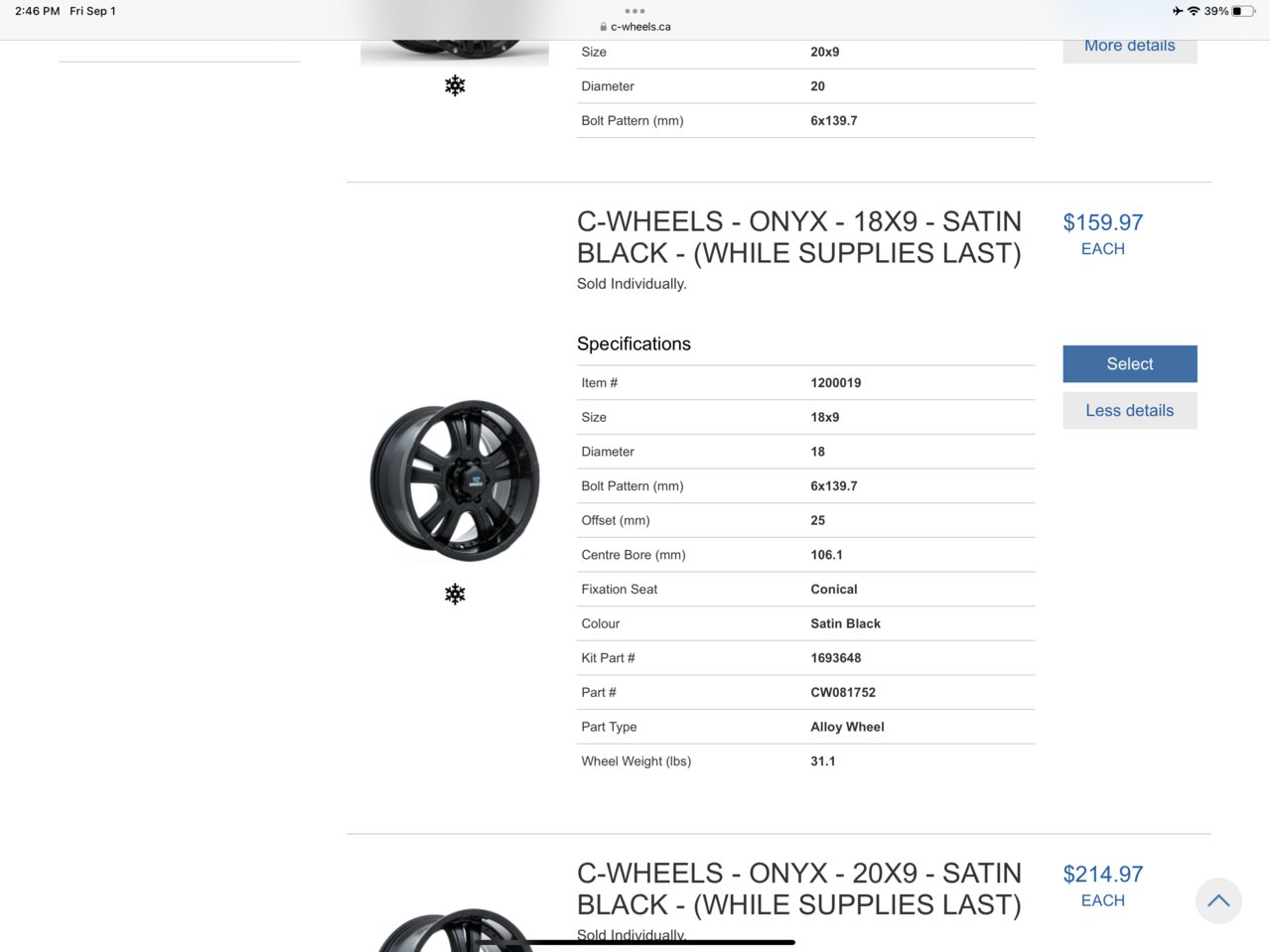This screenshot has height=952, width=1270.
Task: Tap the c-wheels.ca address bar
Action: tap(635, 27)
